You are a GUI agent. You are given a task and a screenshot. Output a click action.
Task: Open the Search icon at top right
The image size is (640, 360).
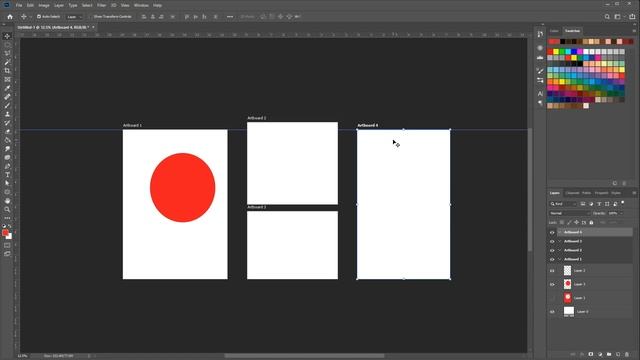607,17
